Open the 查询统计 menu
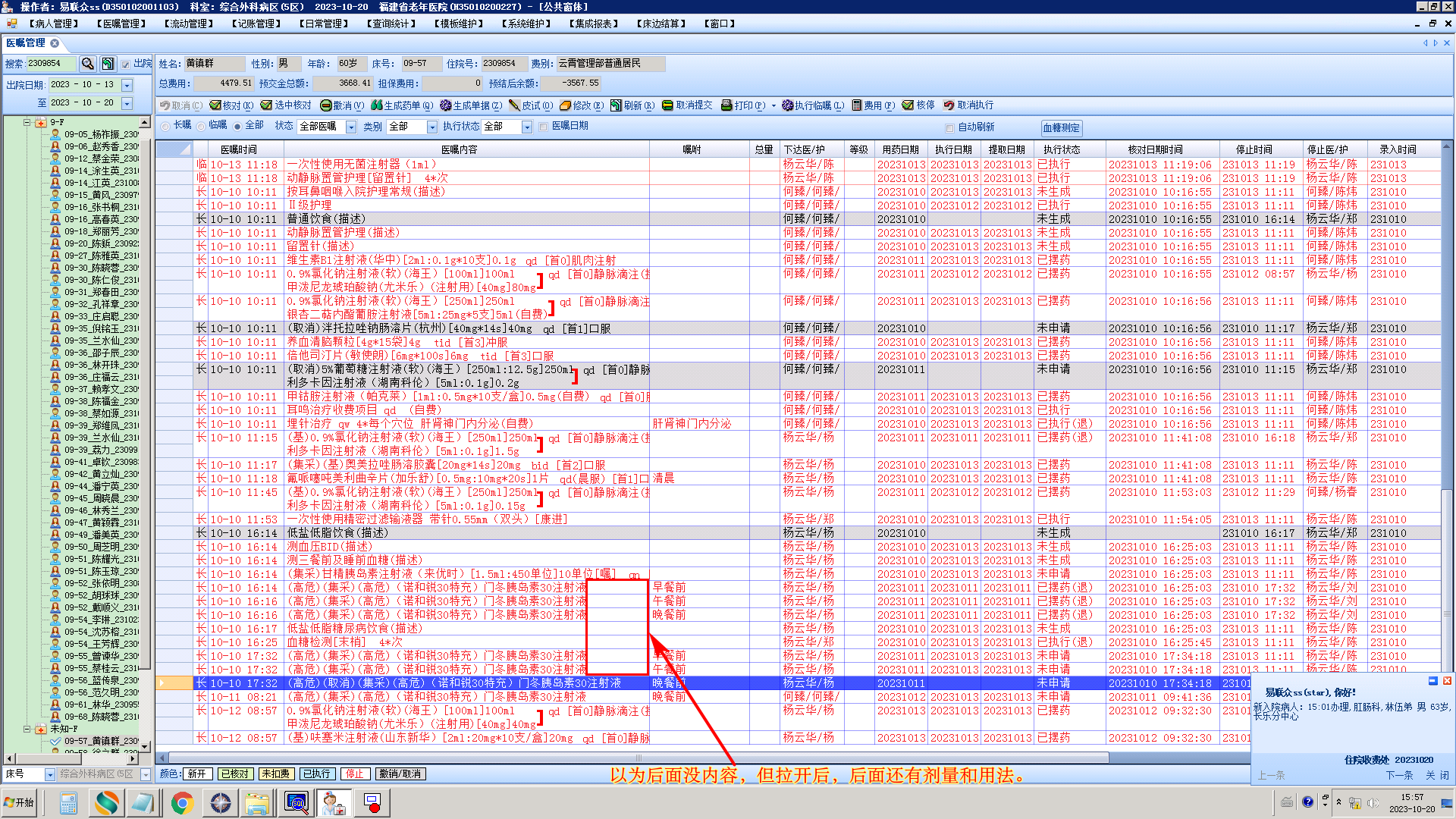 [392, 24]
